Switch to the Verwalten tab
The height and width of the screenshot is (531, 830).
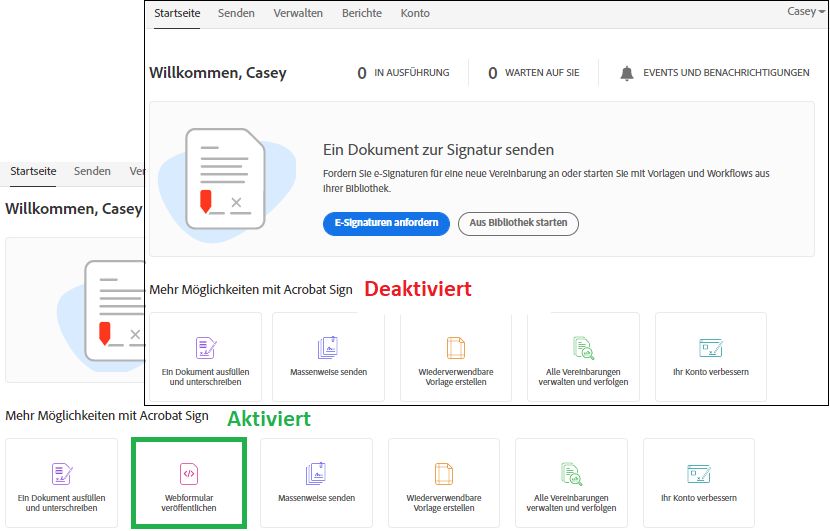(298, 13)
